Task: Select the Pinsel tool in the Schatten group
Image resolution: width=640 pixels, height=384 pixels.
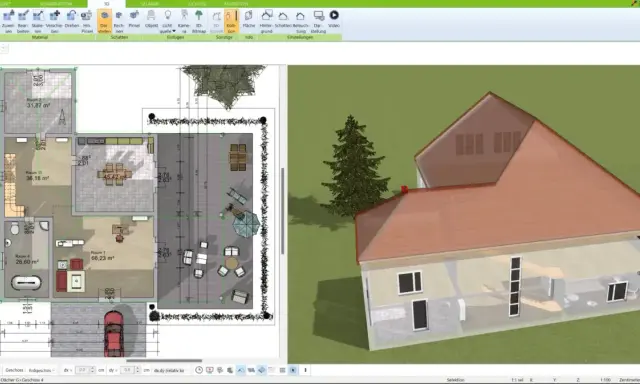Action: click(x=134, y=20)
